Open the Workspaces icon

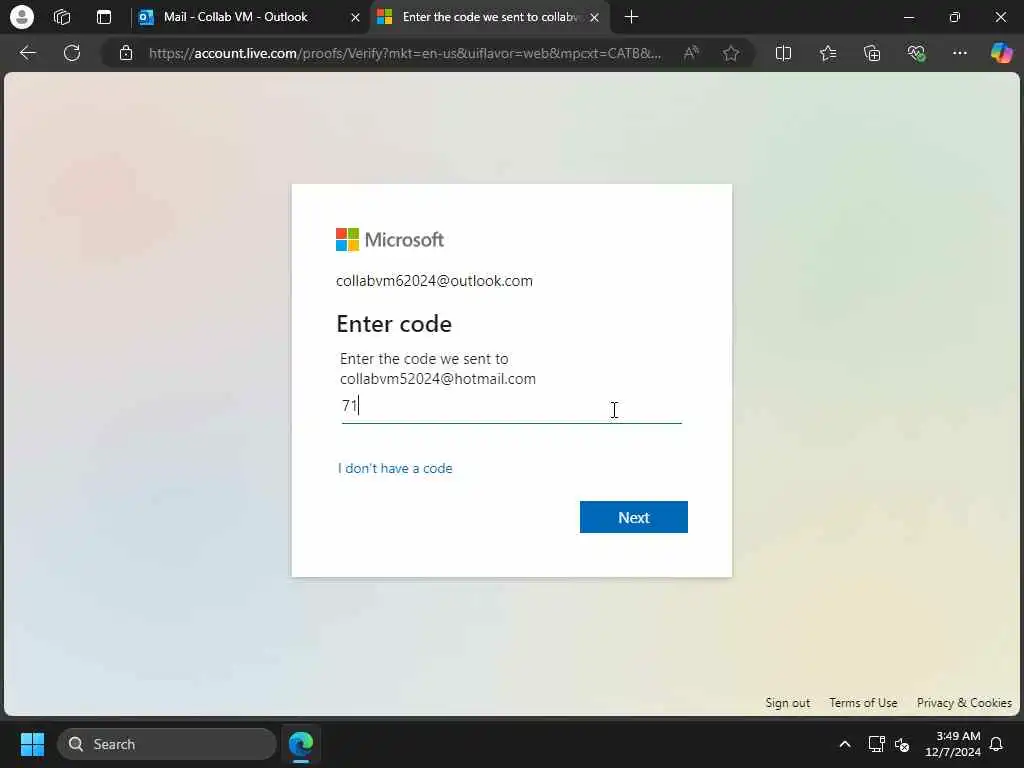point(62,17)
